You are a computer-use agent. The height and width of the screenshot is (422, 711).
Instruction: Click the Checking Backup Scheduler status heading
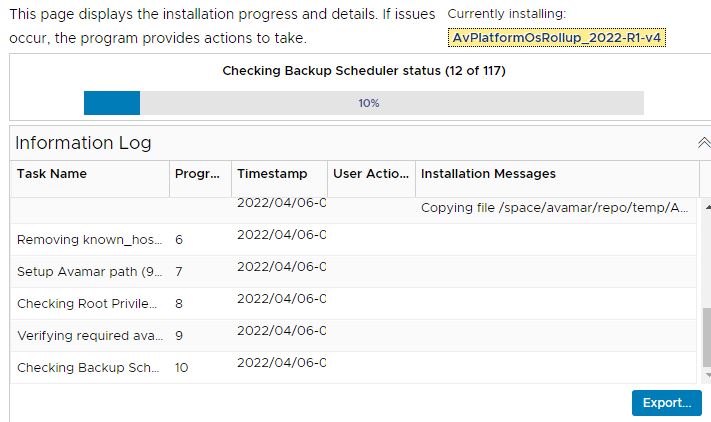point(364,71)
